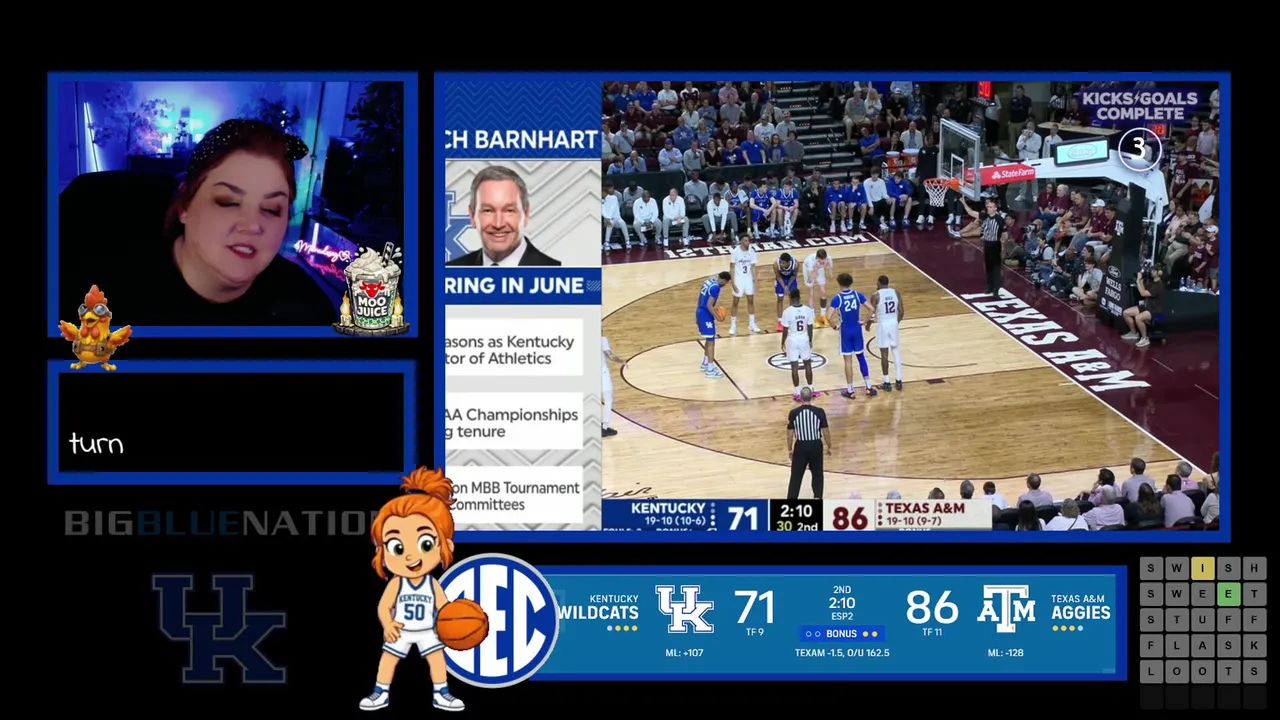
Task: Click the Moo Juice cup sticker
Action: coord(371,288)
